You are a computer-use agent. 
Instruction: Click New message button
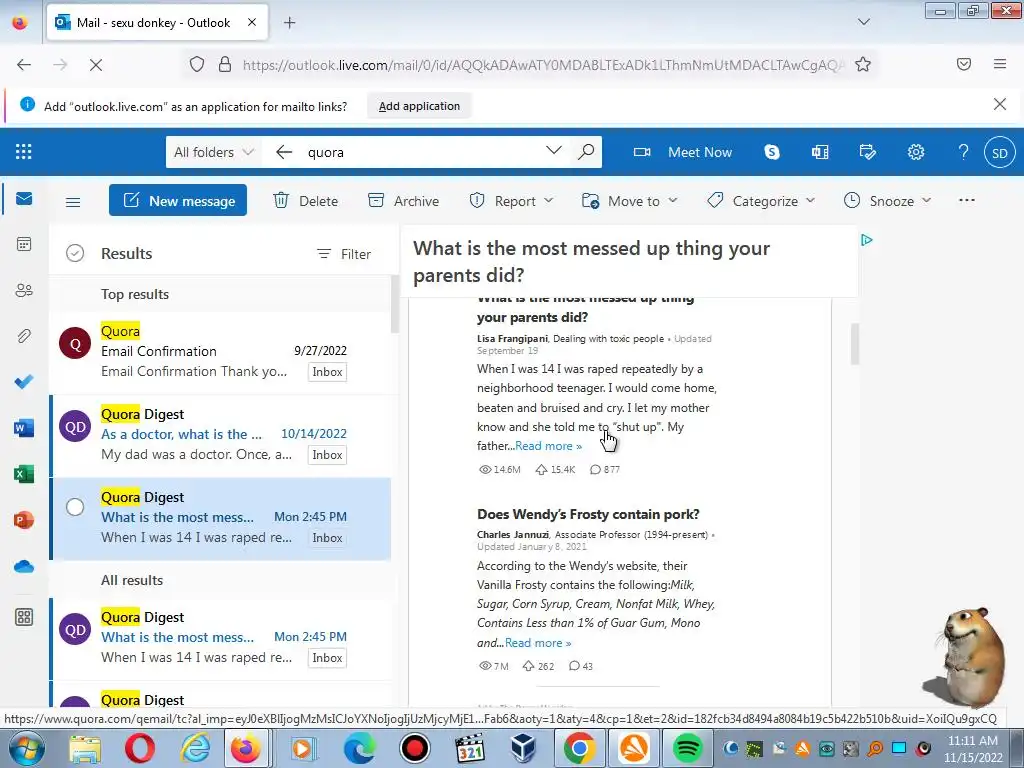tap(178, 200)
